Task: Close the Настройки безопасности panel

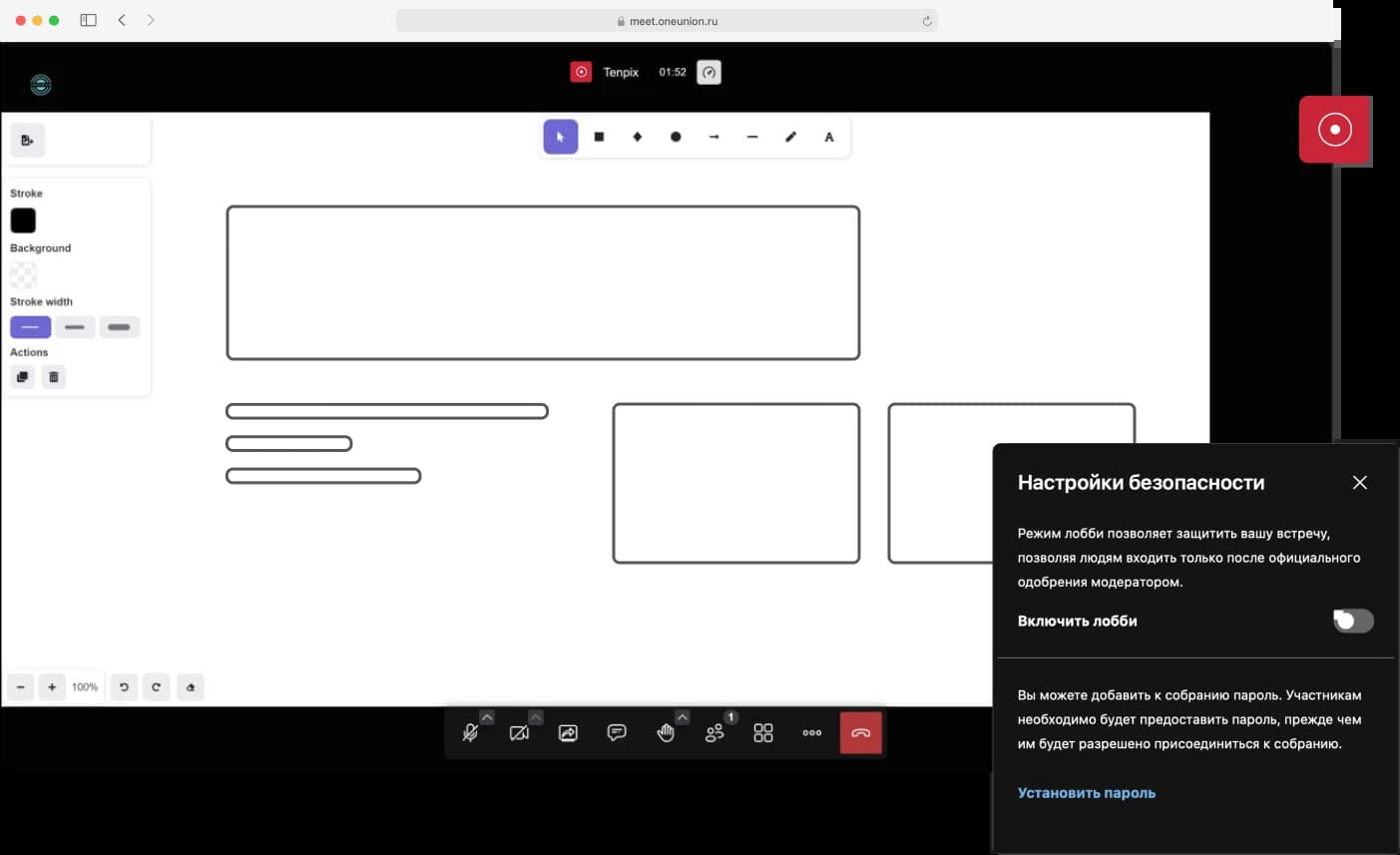Action: (1360, 482)
